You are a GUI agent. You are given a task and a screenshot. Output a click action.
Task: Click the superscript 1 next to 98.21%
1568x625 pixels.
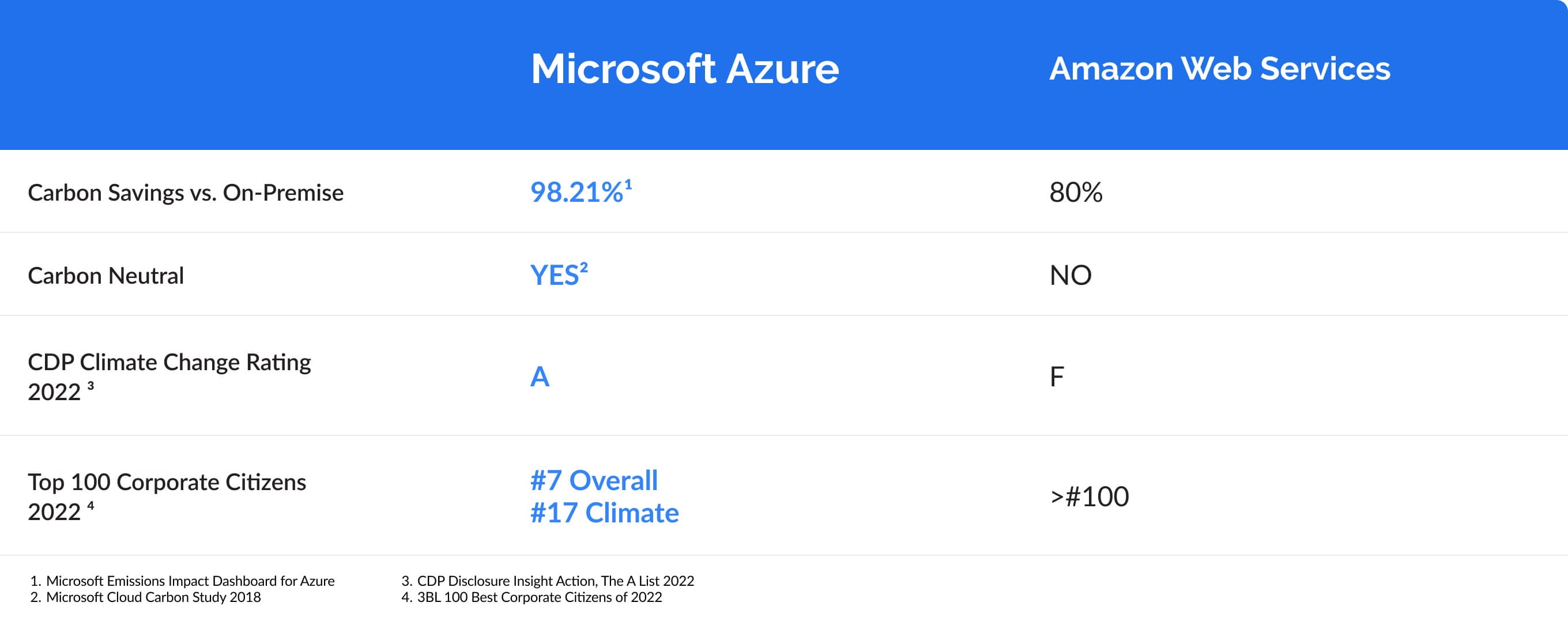pyautogui.click(x=628, y=184)
